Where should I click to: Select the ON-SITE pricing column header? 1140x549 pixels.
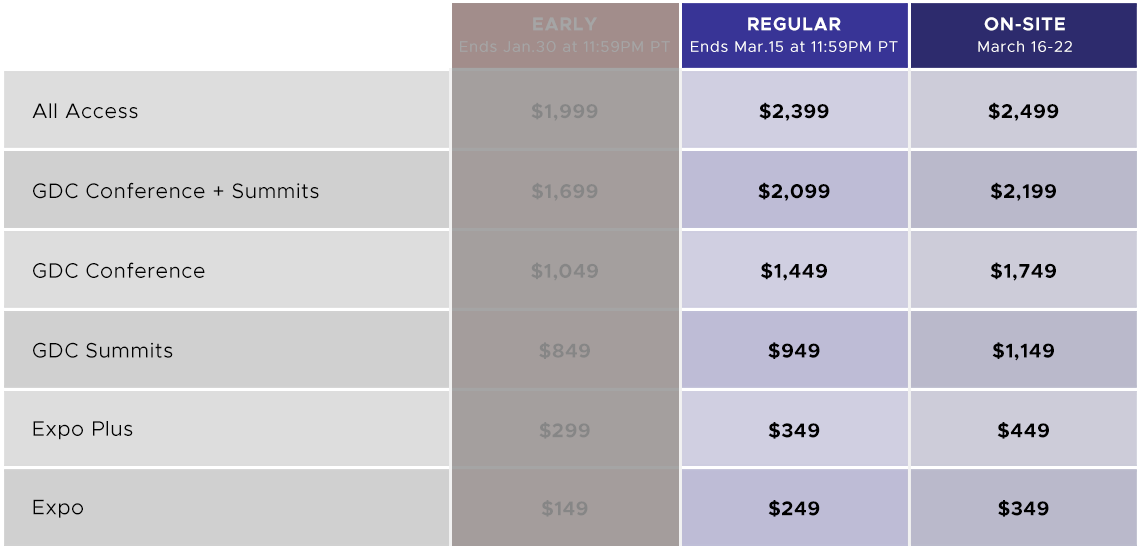tap(1024, 36)
